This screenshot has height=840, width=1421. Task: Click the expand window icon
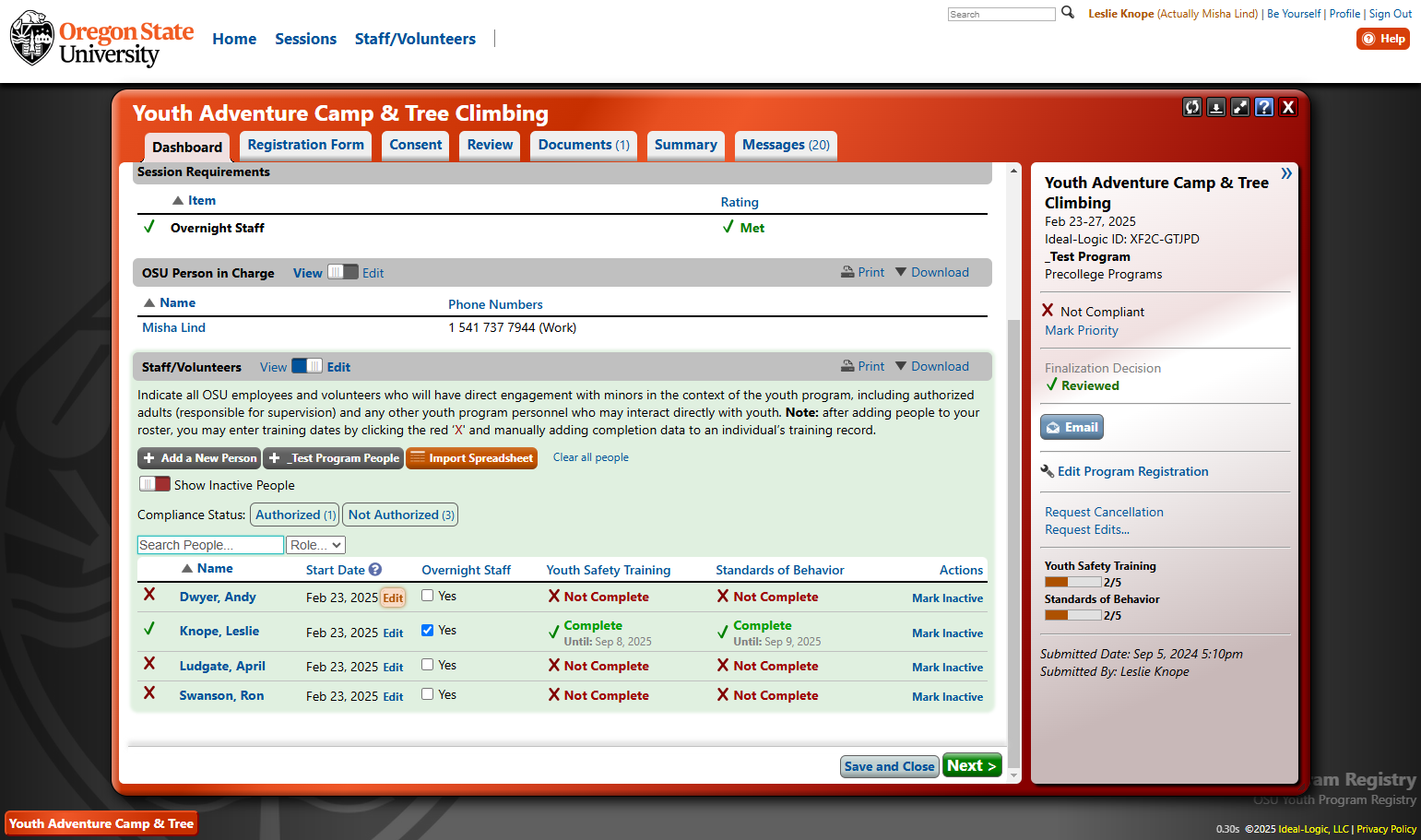(1240, 107)
